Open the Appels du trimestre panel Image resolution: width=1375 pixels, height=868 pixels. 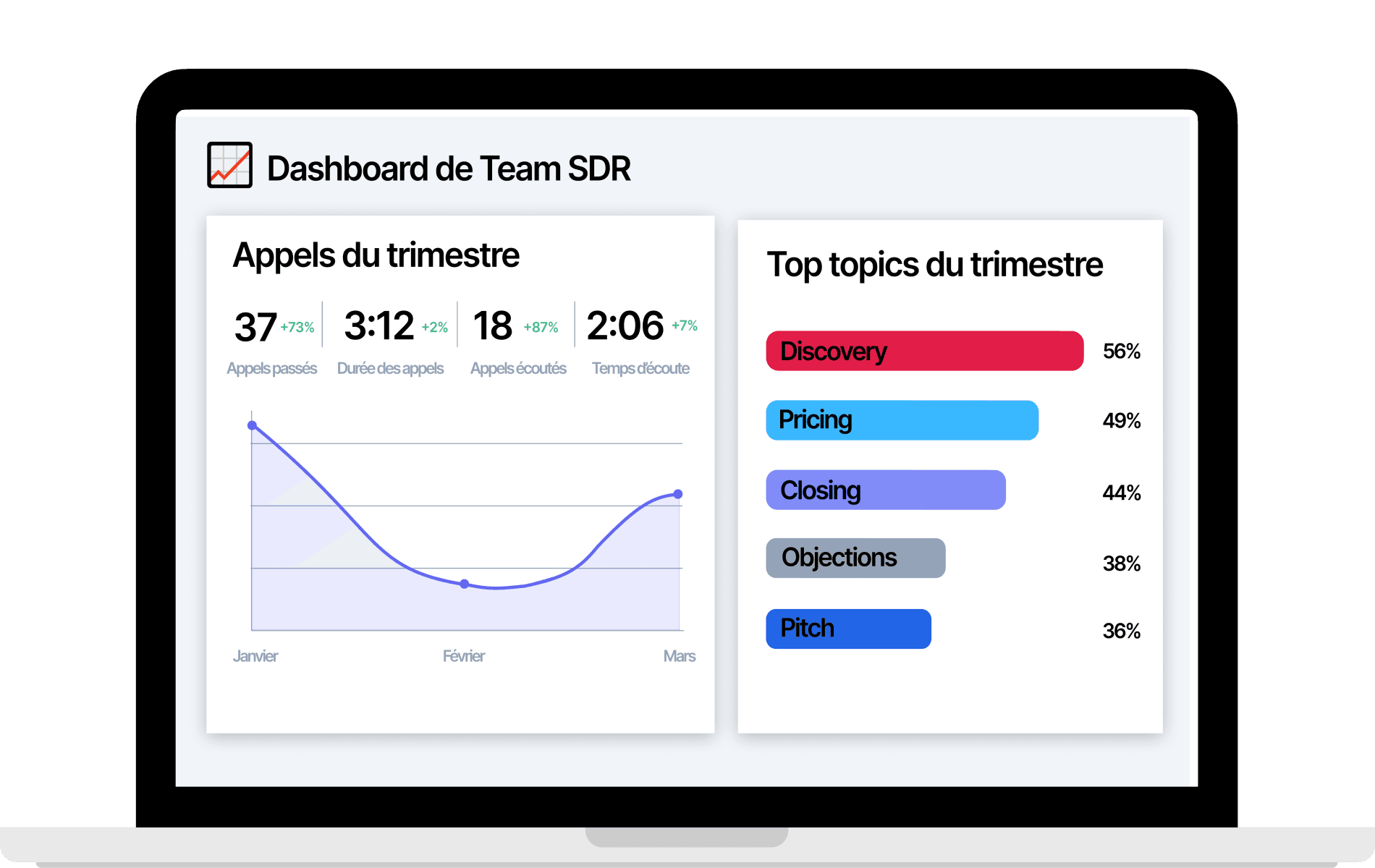click(x=376, y=255)
